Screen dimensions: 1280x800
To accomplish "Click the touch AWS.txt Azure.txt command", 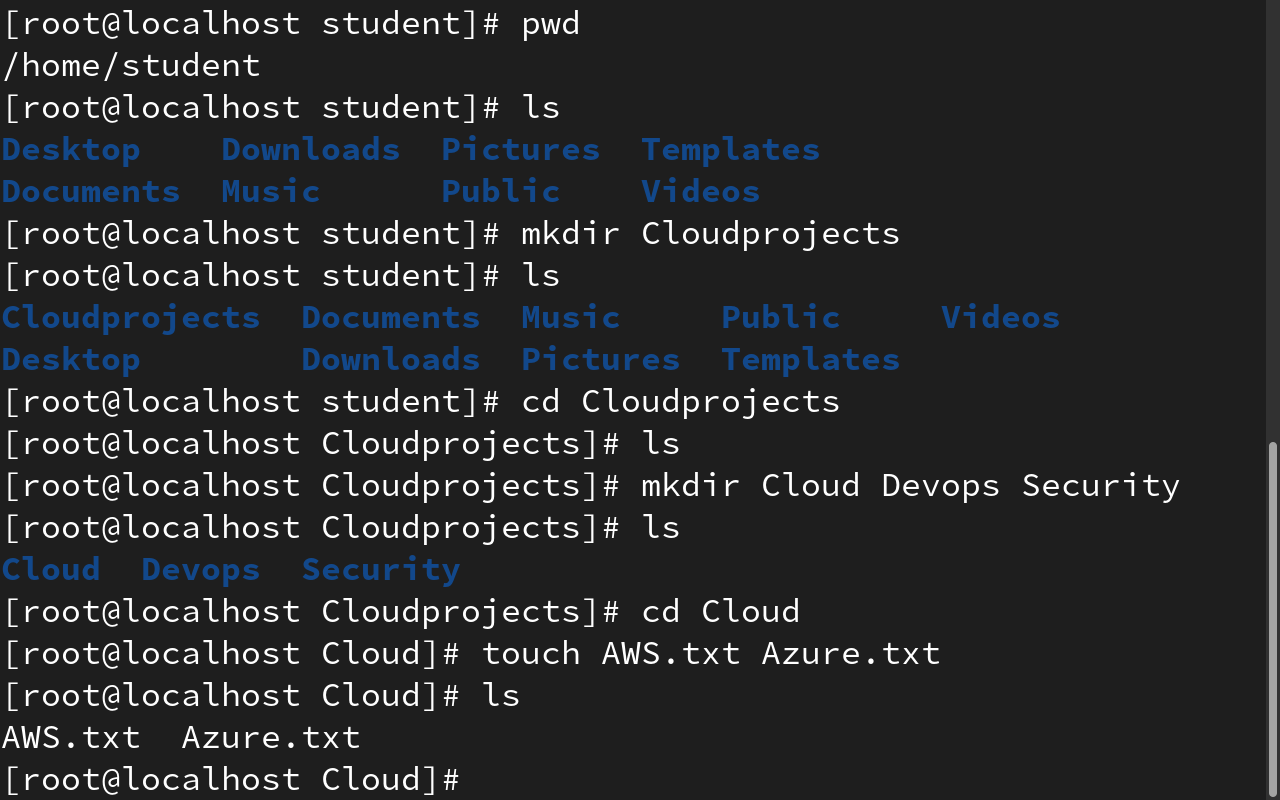I will [x=711, y=654].
